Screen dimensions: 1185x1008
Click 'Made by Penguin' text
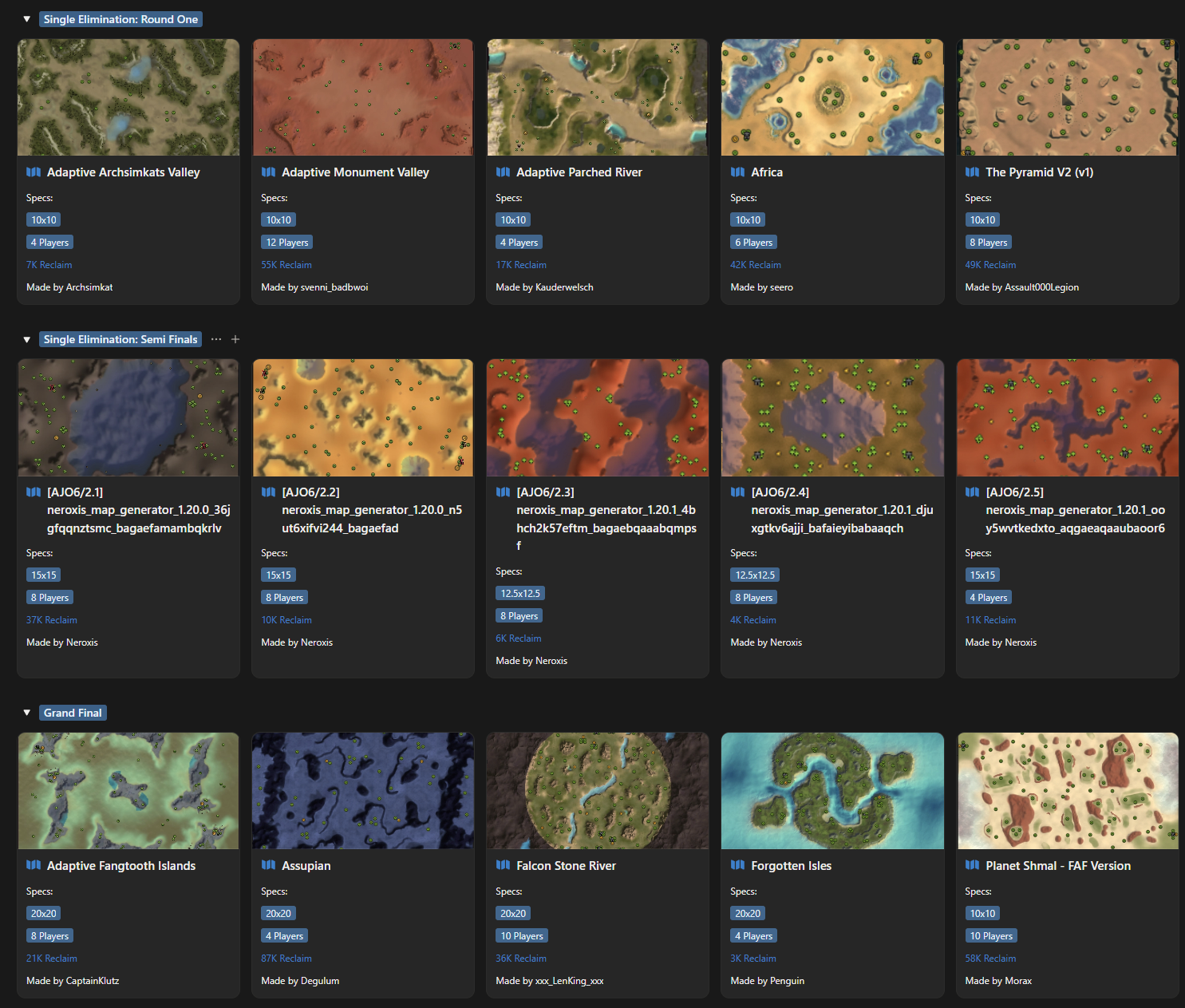click(x=767, y=981)
